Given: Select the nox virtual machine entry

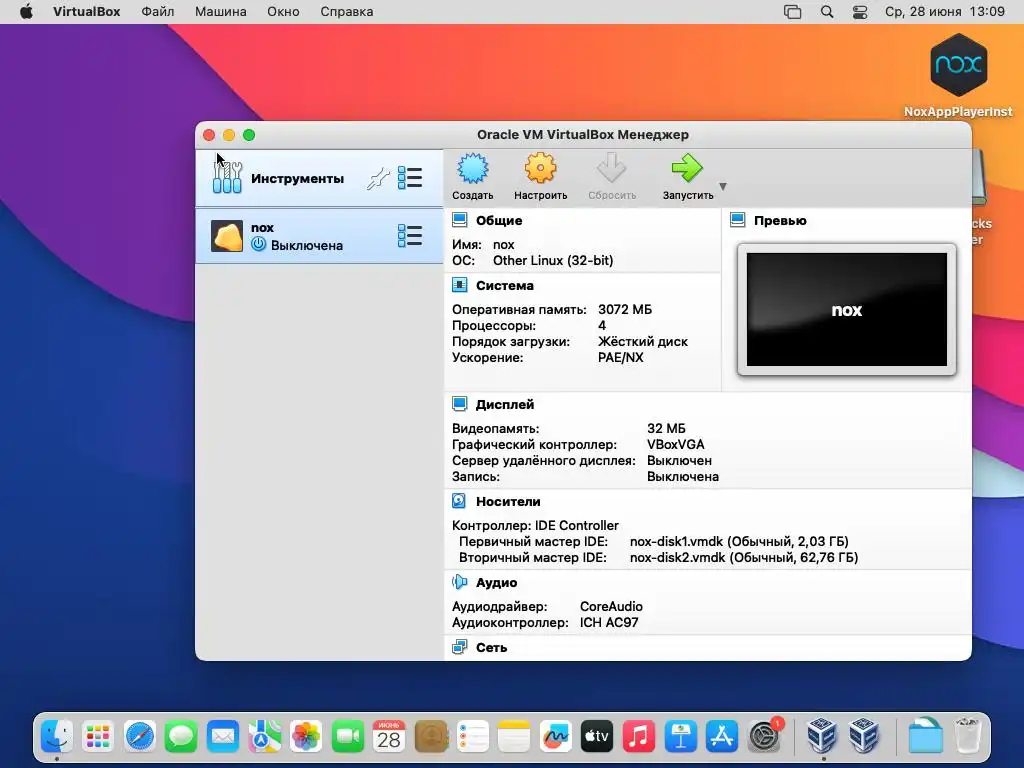Looking at the screenshot, I should (x=319, y=236).
